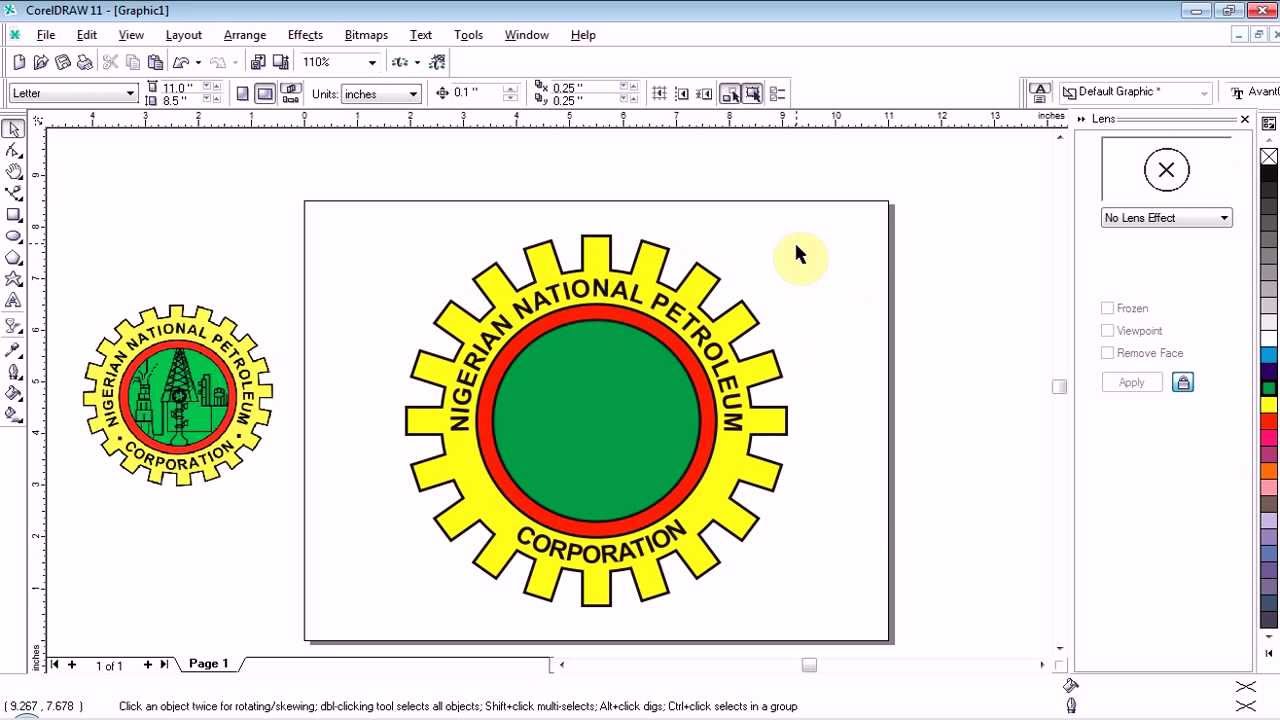
Task: Select the Polygon tool
Action: 13,258
